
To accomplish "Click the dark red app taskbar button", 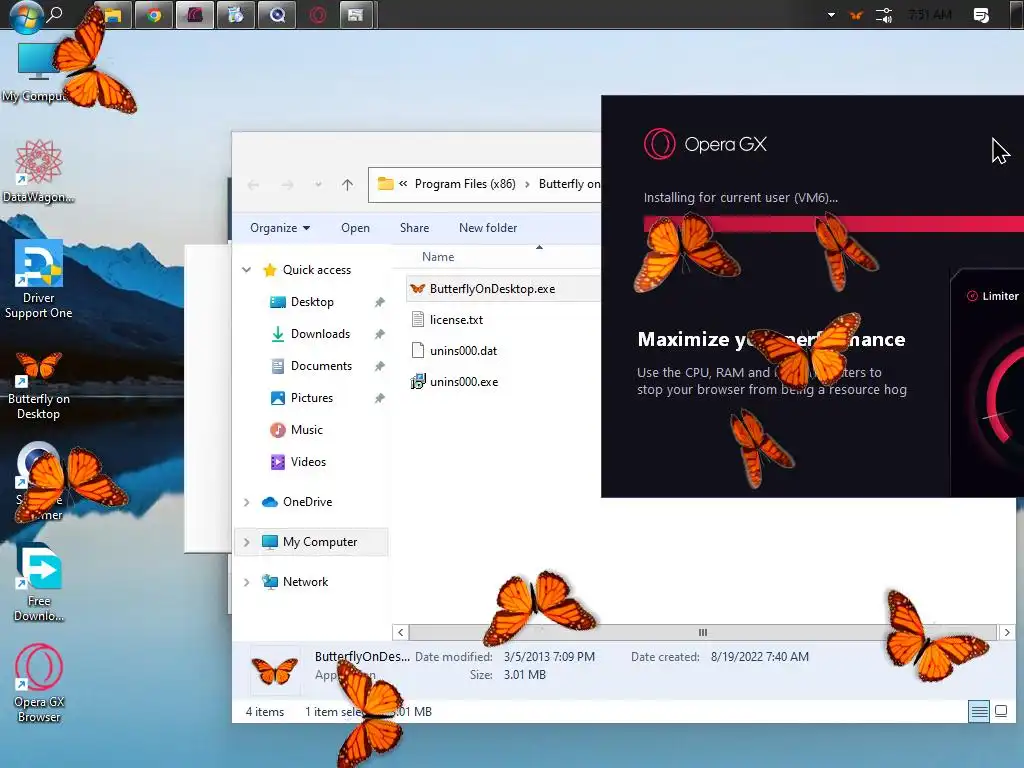I will 195,14.
